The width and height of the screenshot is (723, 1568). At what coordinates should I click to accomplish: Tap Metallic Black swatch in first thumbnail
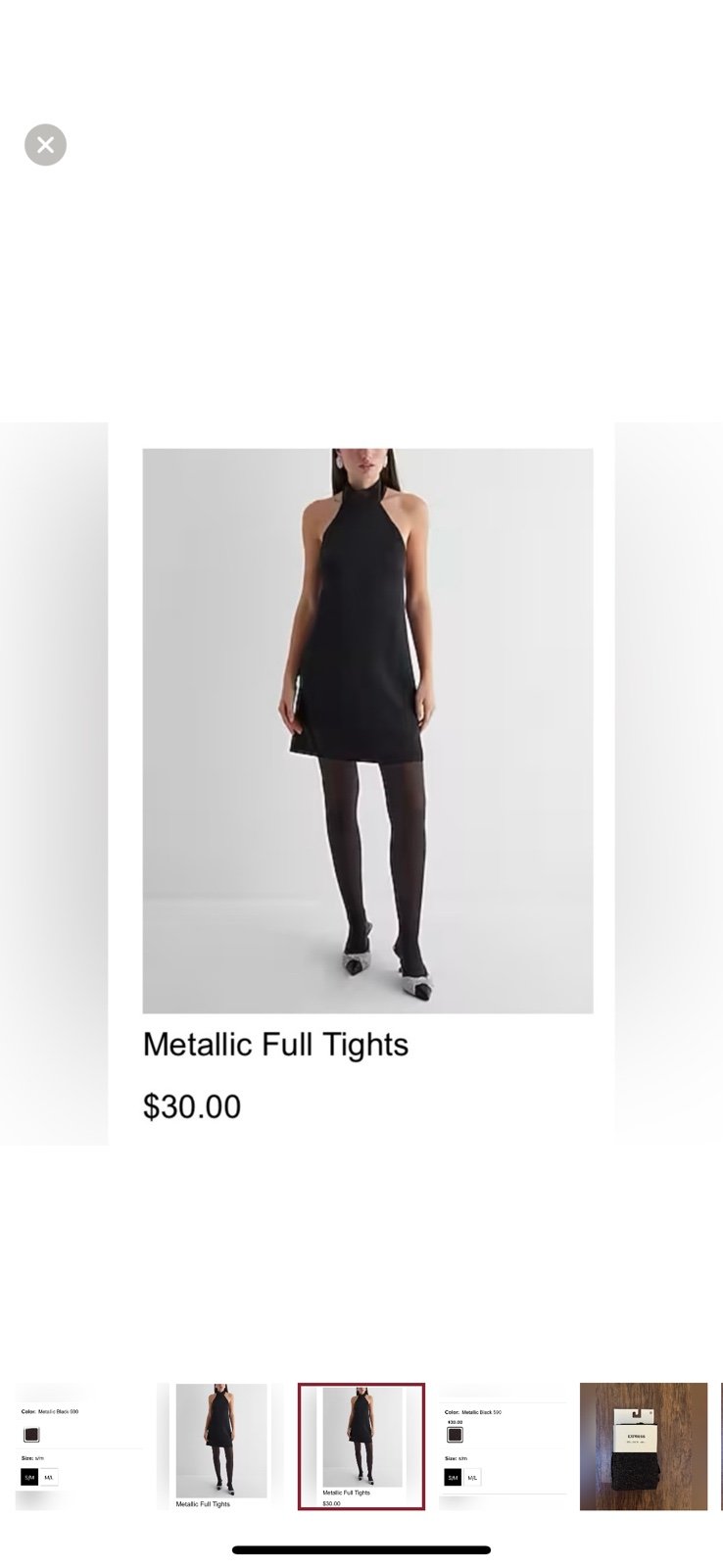click(31, 1435)
